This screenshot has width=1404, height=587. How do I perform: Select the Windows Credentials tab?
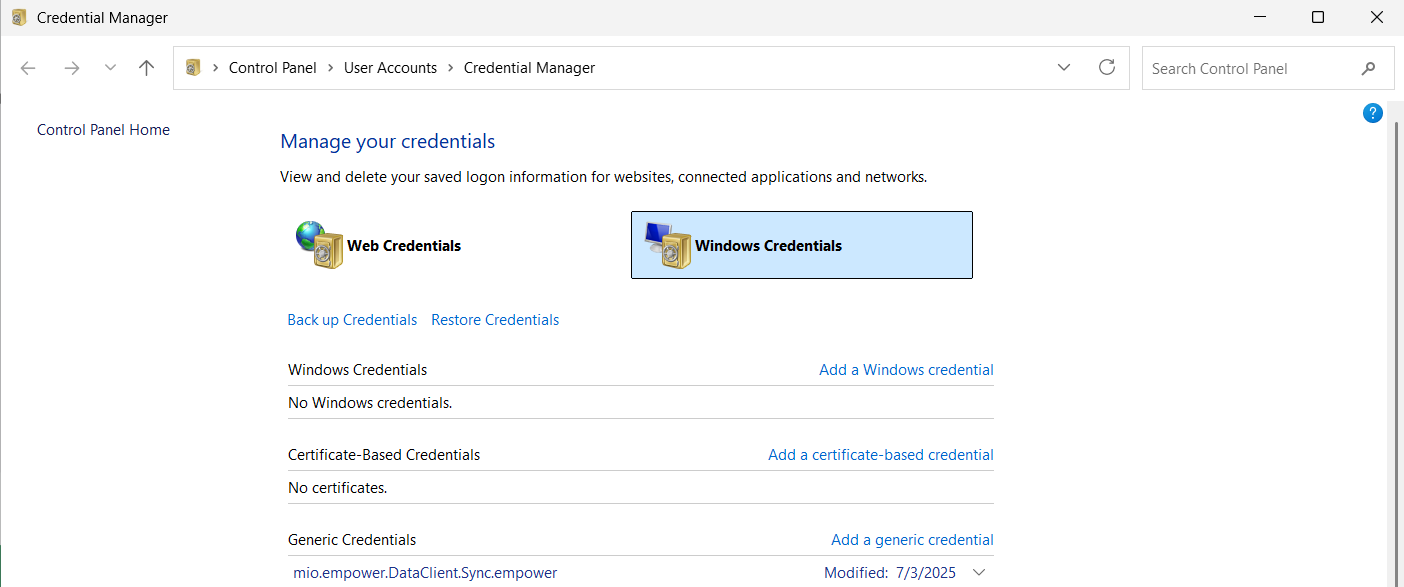click(x=802, y=245)
